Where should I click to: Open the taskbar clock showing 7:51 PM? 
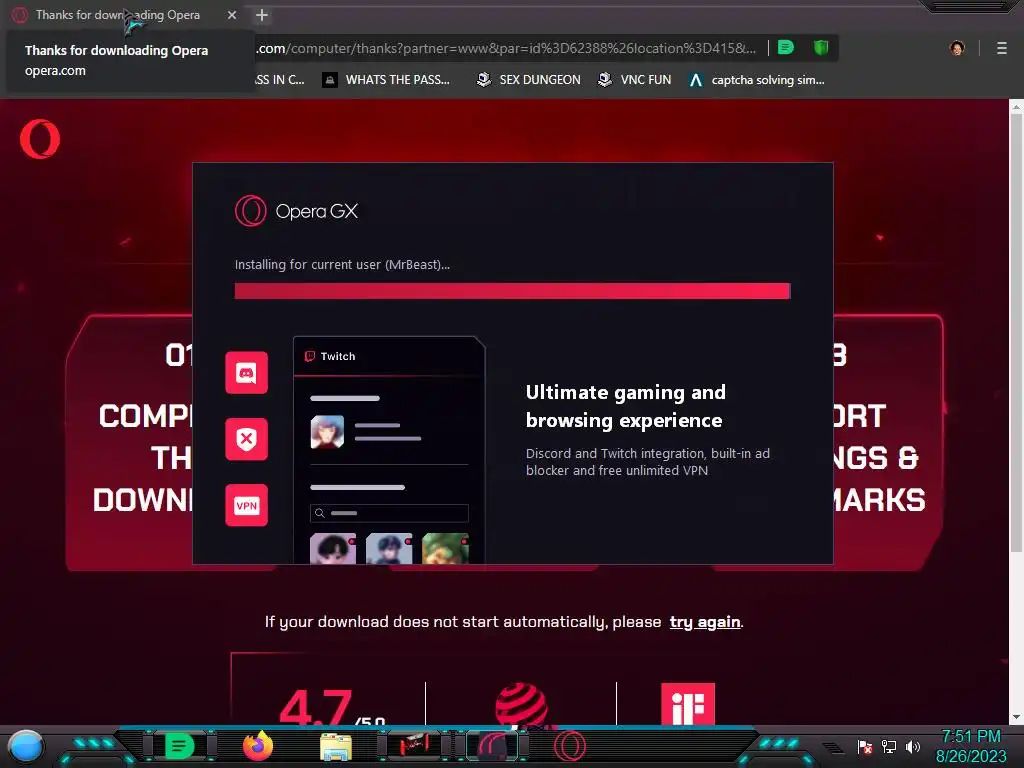pos(971,746)
